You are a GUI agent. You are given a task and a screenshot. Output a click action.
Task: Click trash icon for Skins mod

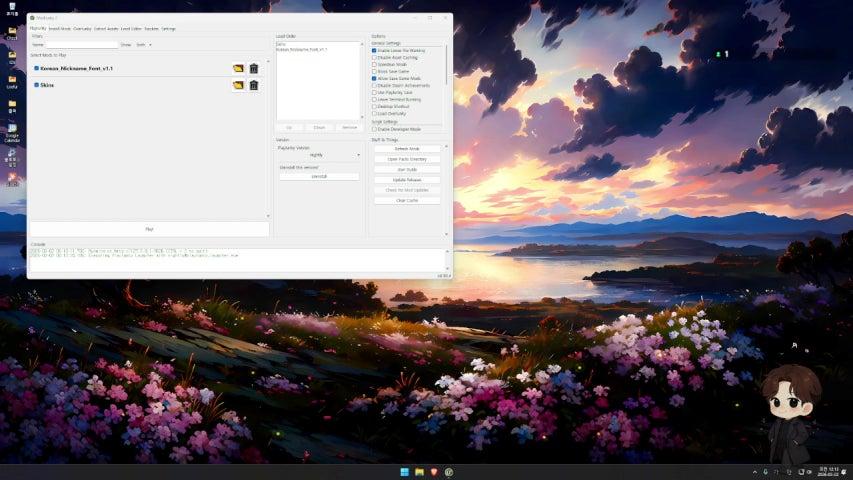coord(254,85)
